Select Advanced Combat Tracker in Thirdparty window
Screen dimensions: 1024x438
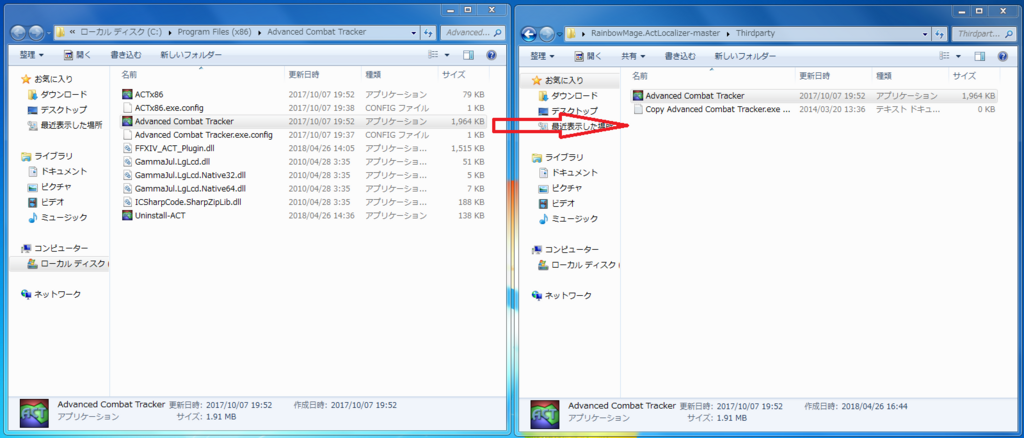tap(695, 96)
